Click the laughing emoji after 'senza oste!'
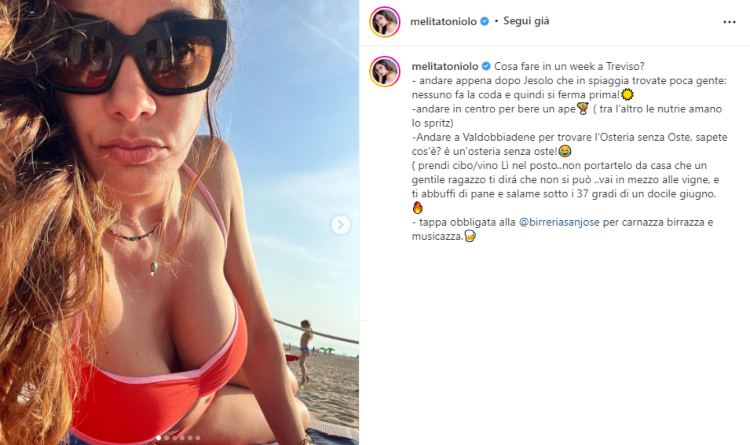This screenshot has height=445, width=750. [x=565, y=151]
